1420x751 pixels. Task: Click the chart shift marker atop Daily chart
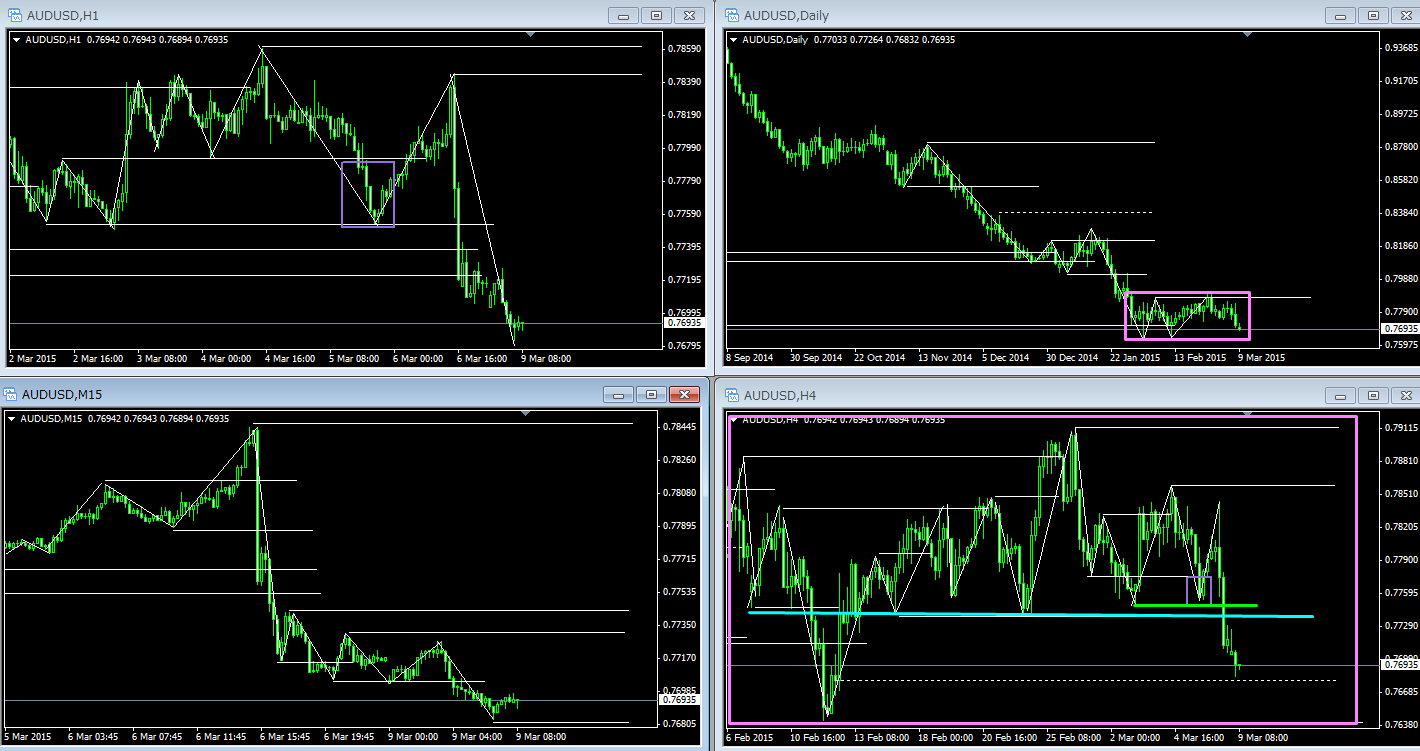pyautogui.click(x=1247, y=35)
